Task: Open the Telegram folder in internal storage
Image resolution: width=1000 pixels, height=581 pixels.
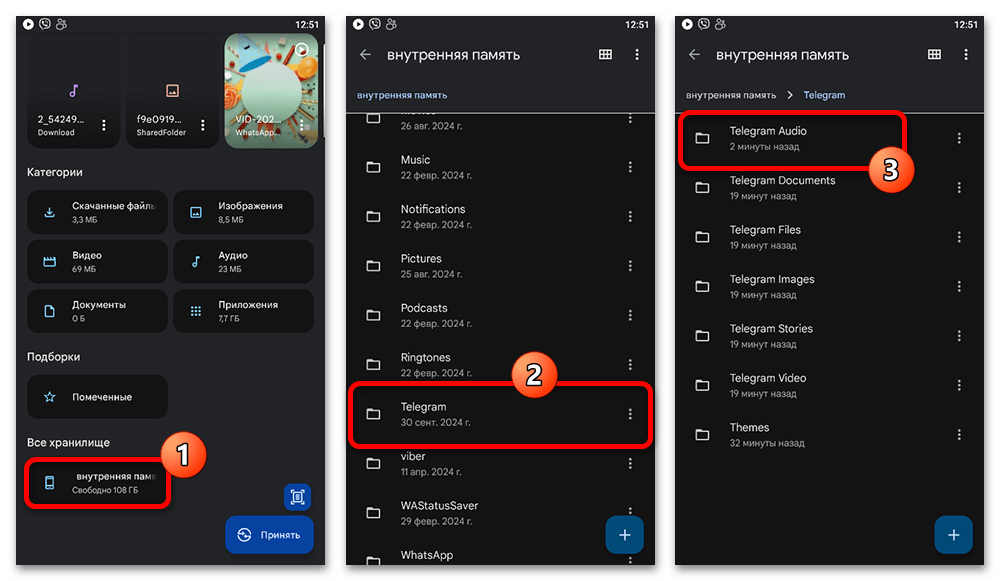Action: 500,414
